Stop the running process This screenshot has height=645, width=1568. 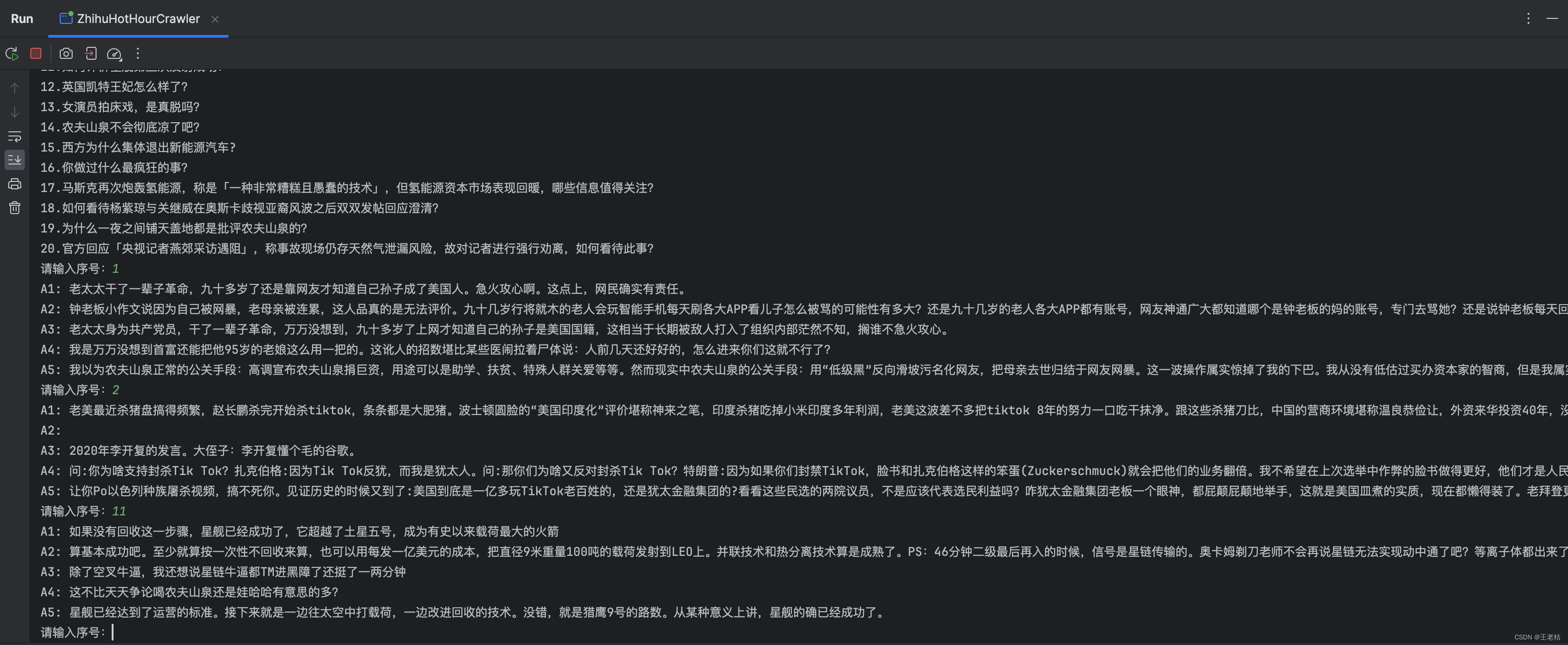pos(36,54)
